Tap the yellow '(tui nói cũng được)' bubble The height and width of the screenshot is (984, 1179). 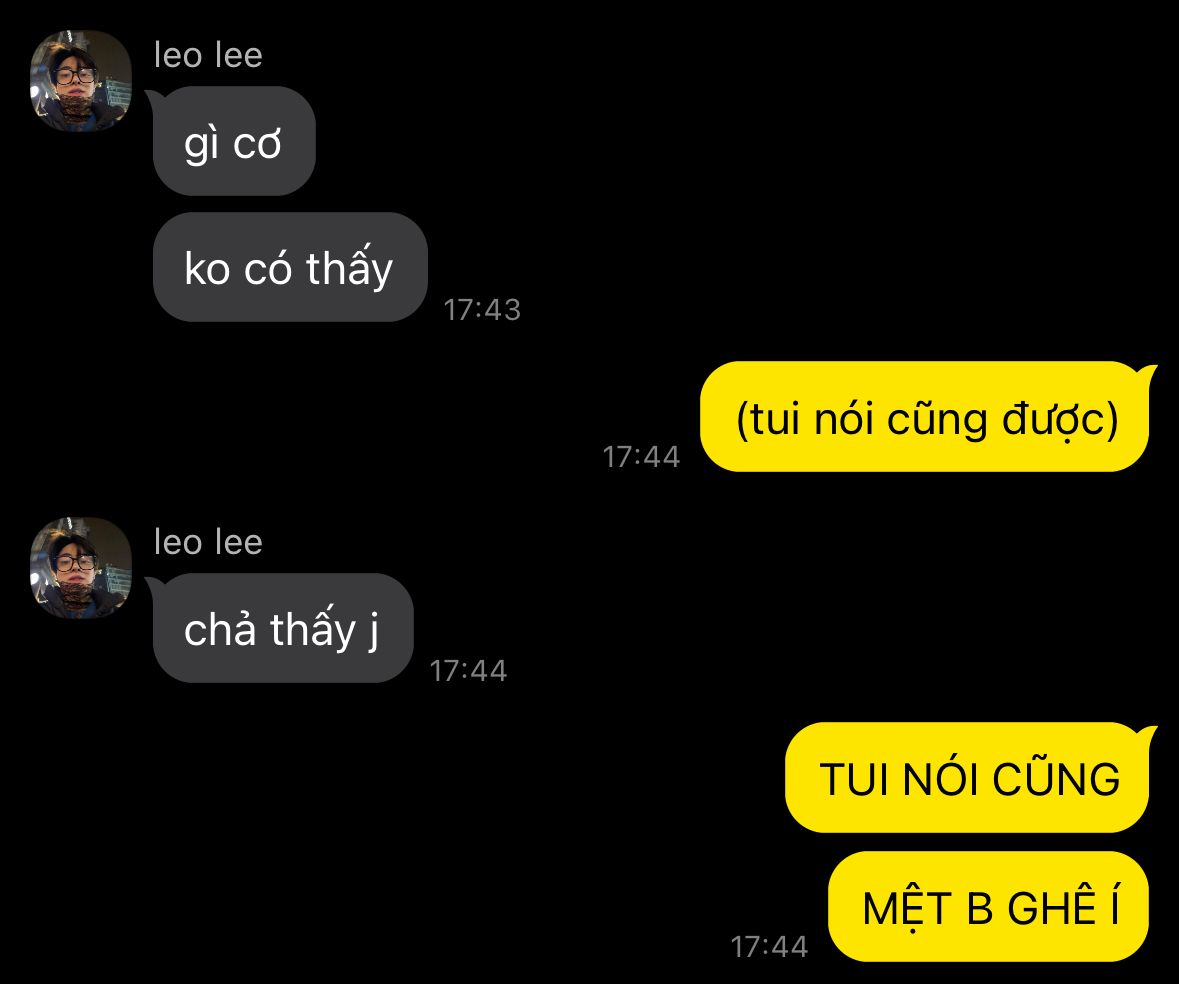coord(925,416)
